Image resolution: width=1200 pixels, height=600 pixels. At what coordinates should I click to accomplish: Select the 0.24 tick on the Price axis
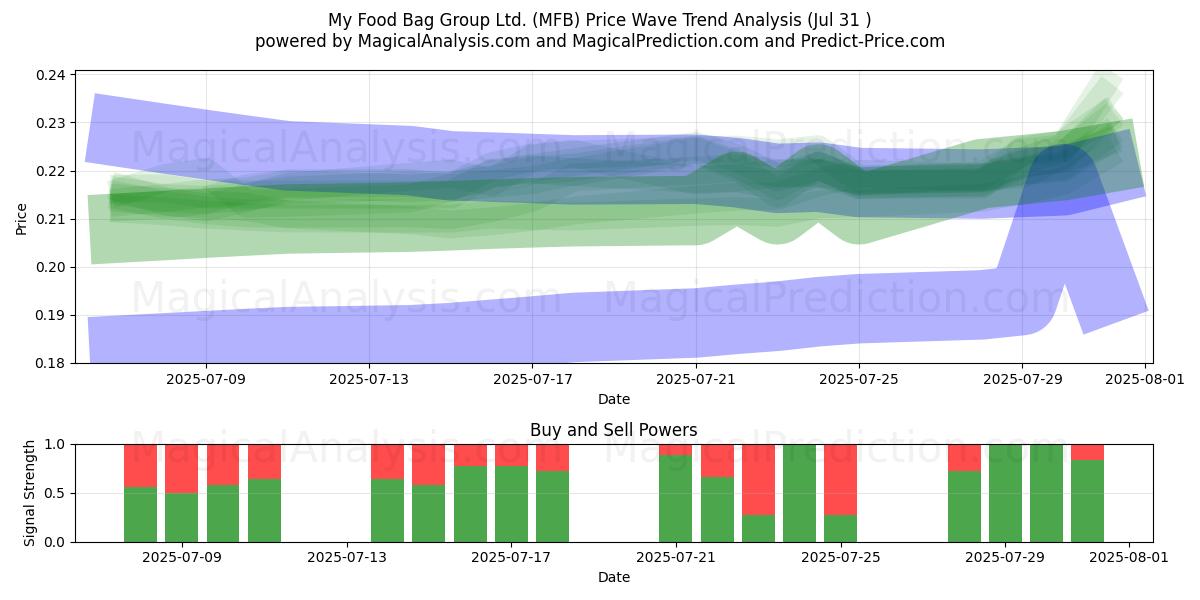[52, 76]
